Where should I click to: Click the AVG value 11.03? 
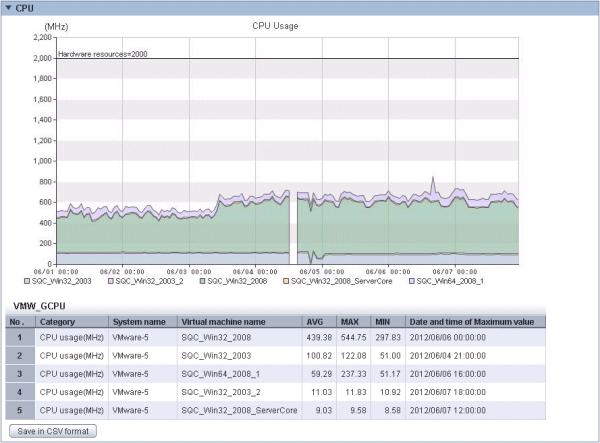tap(321, 392)
